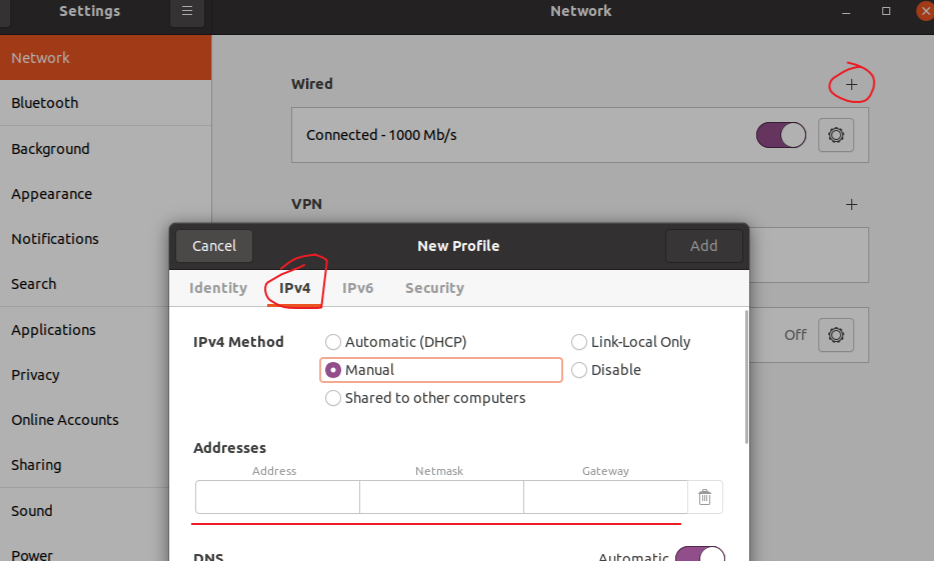Choose Link-Local Only method
Screen dimensions: 934x561
tap(631, 342)
